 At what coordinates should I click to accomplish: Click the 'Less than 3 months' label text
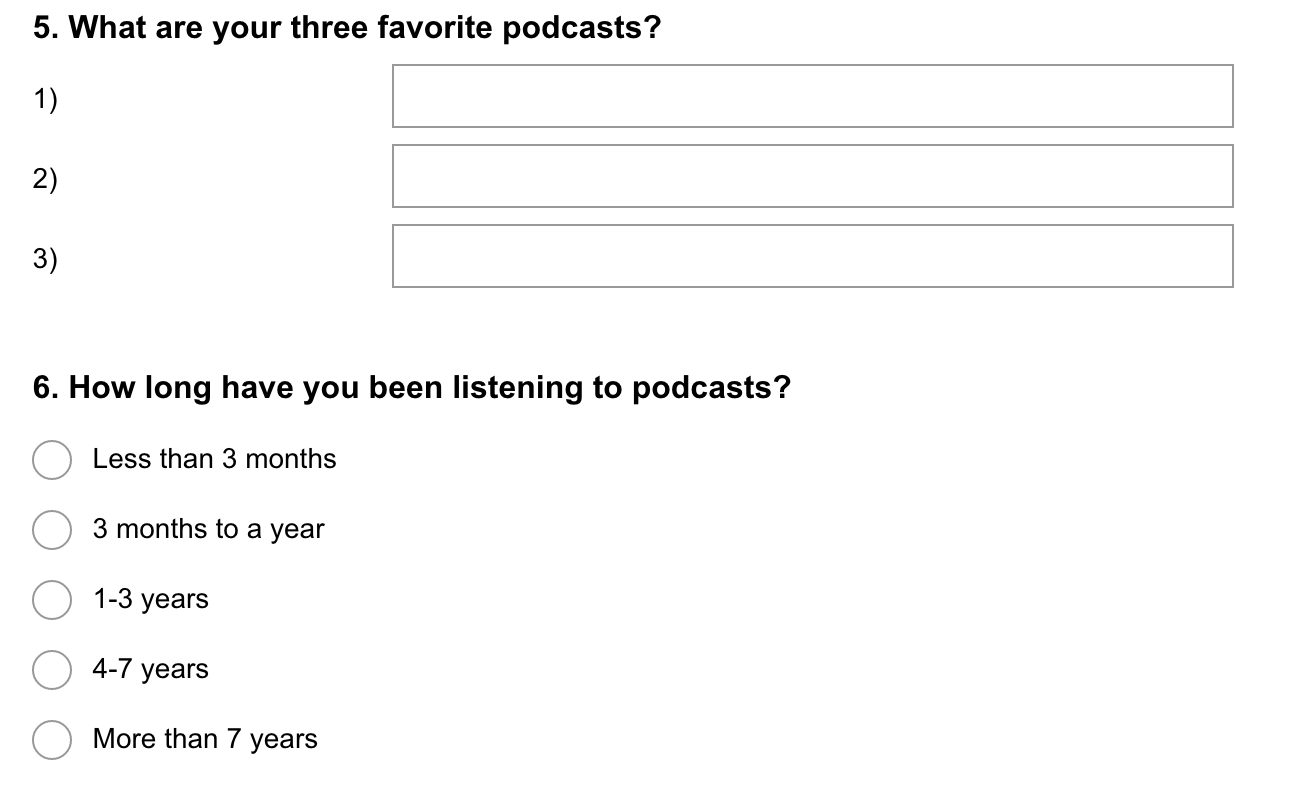215,459
